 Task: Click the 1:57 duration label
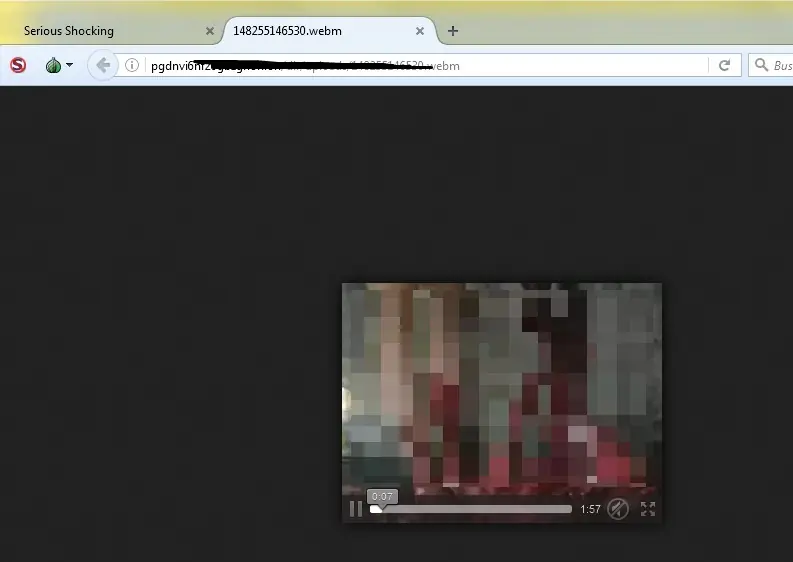coord(590,509)
